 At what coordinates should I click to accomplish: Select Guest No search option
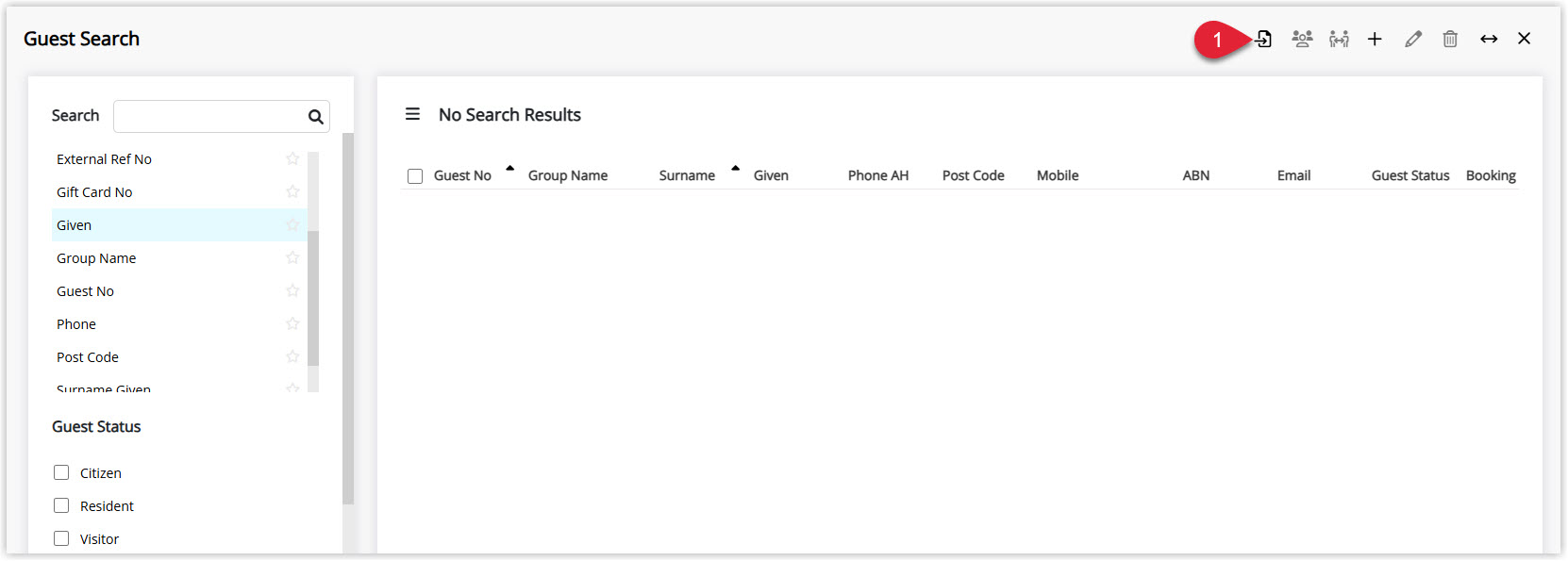click(179, 291)
